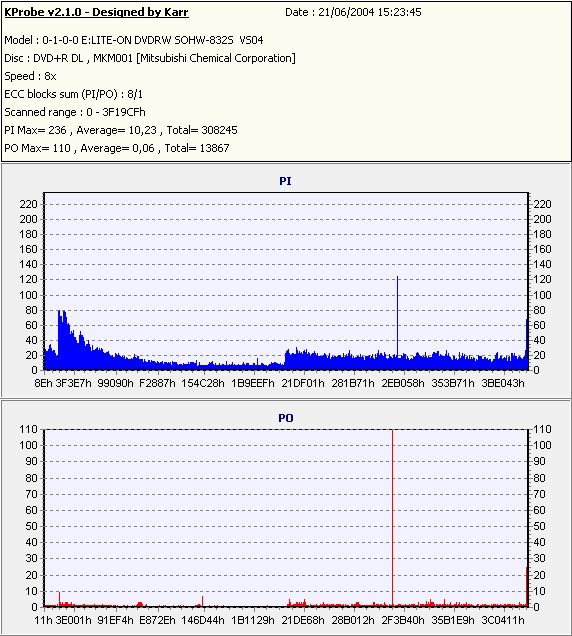Click the KProbe v2.1.0 title heading
The height and width of the screenshot is (636, 572).
[x=96, y=12]
